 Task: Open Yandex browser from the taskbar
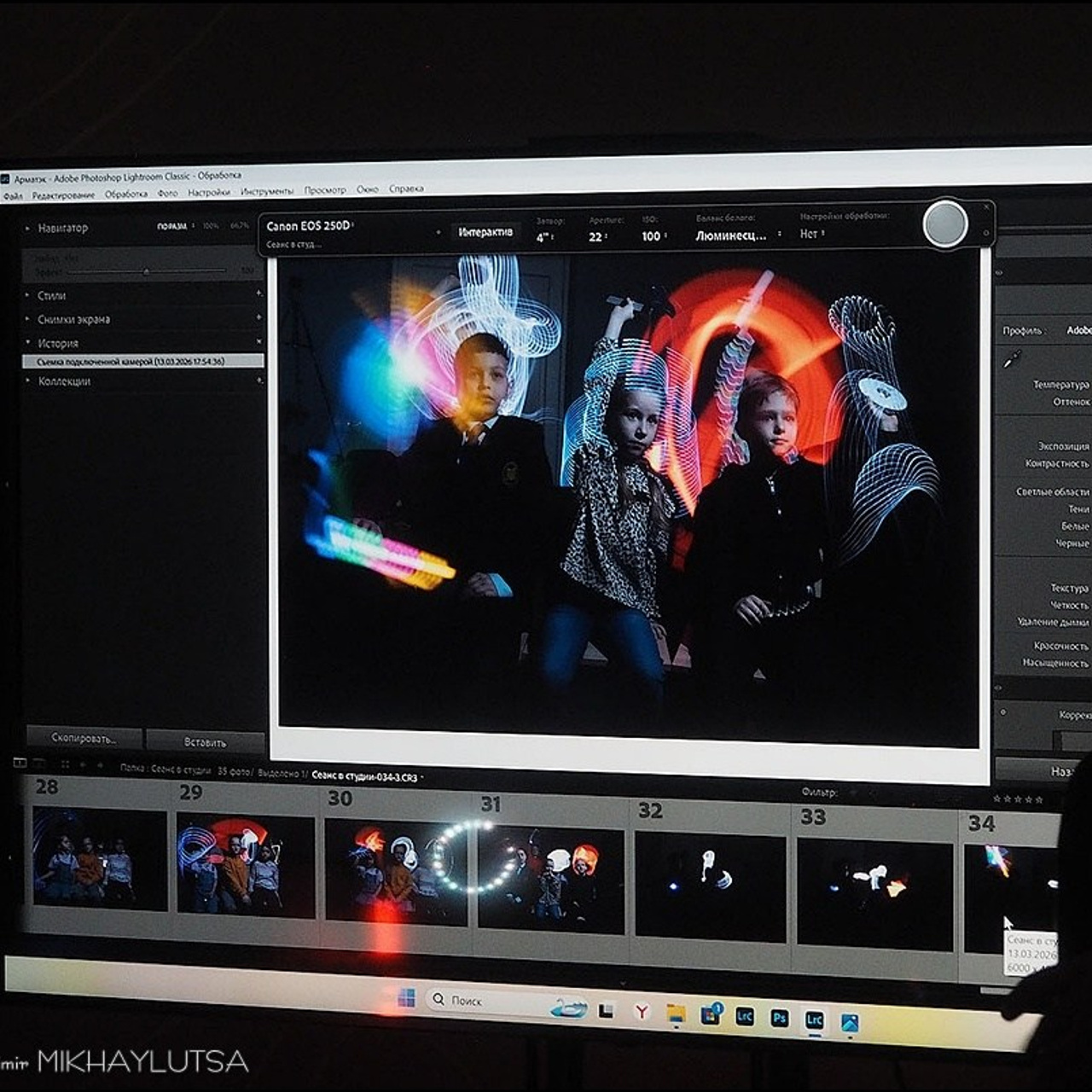click(x=642, y=1012)
